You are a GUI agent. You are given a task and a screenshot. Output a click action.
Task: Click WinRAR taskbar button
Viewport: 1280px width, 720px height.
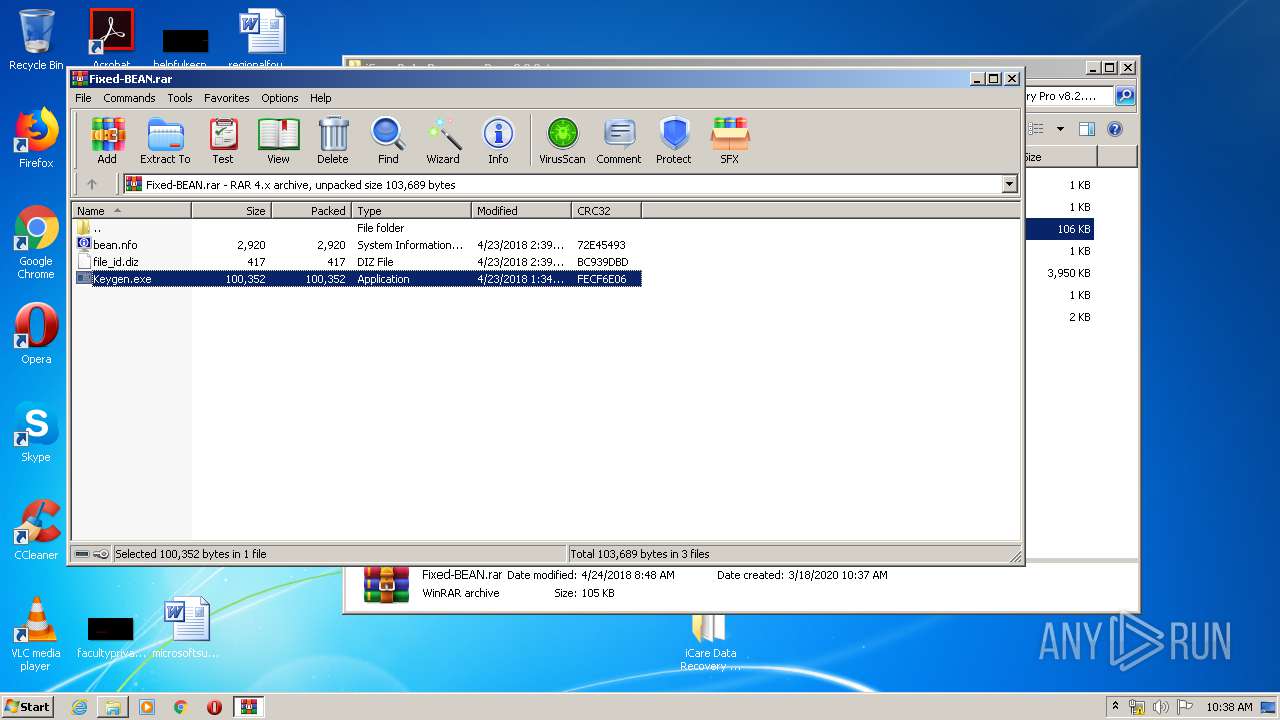tap(248, 707)
